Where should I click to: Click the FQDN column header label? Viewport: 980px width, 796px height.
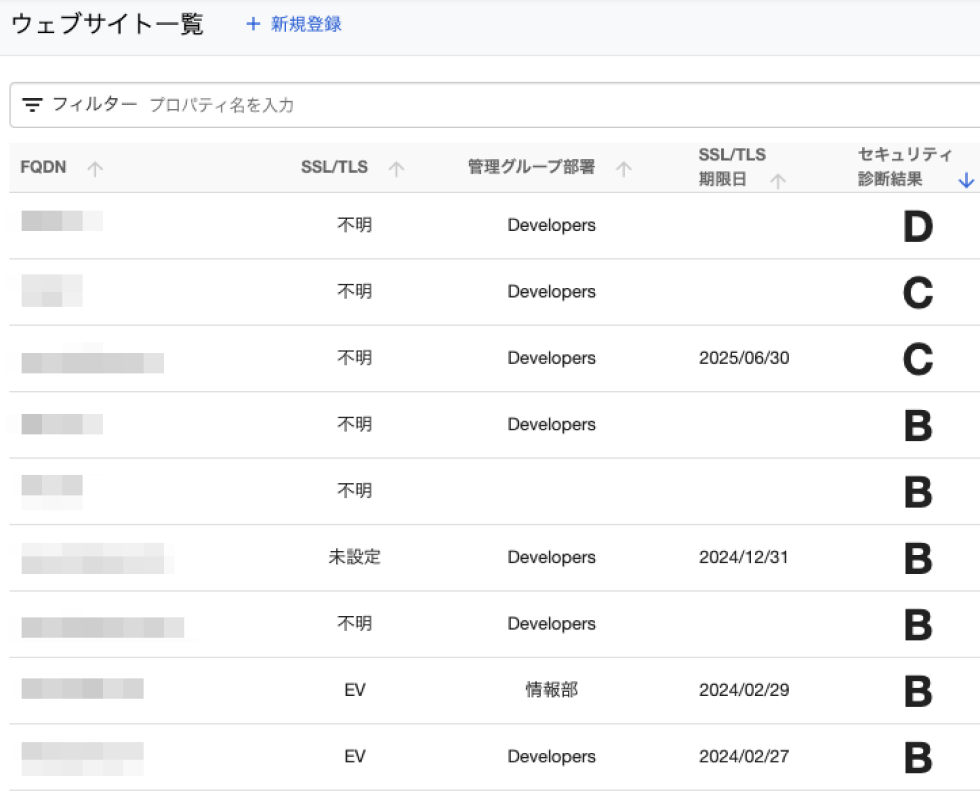(x=43, y=167)
